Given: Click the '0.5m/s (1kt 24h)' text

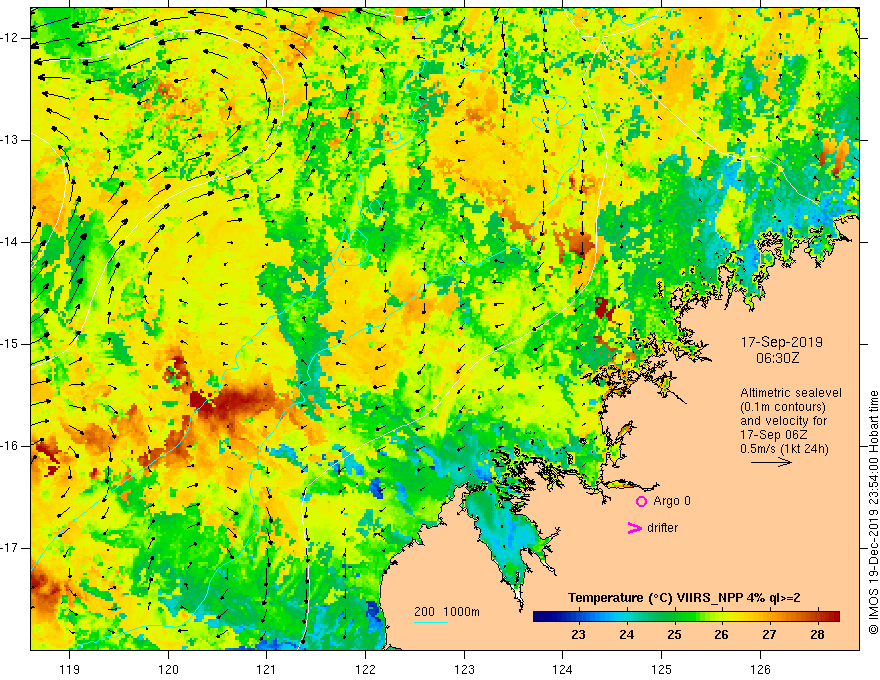Looking at the screenshot, I should pyautogui.click(x=784, y=448).
